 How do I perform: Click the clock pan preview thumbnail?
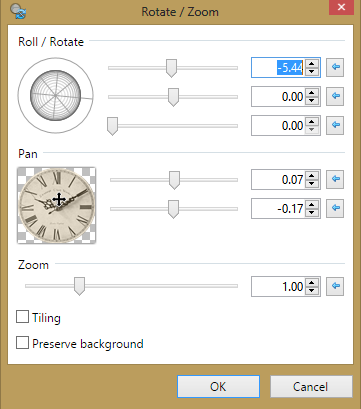pos(57,205)
